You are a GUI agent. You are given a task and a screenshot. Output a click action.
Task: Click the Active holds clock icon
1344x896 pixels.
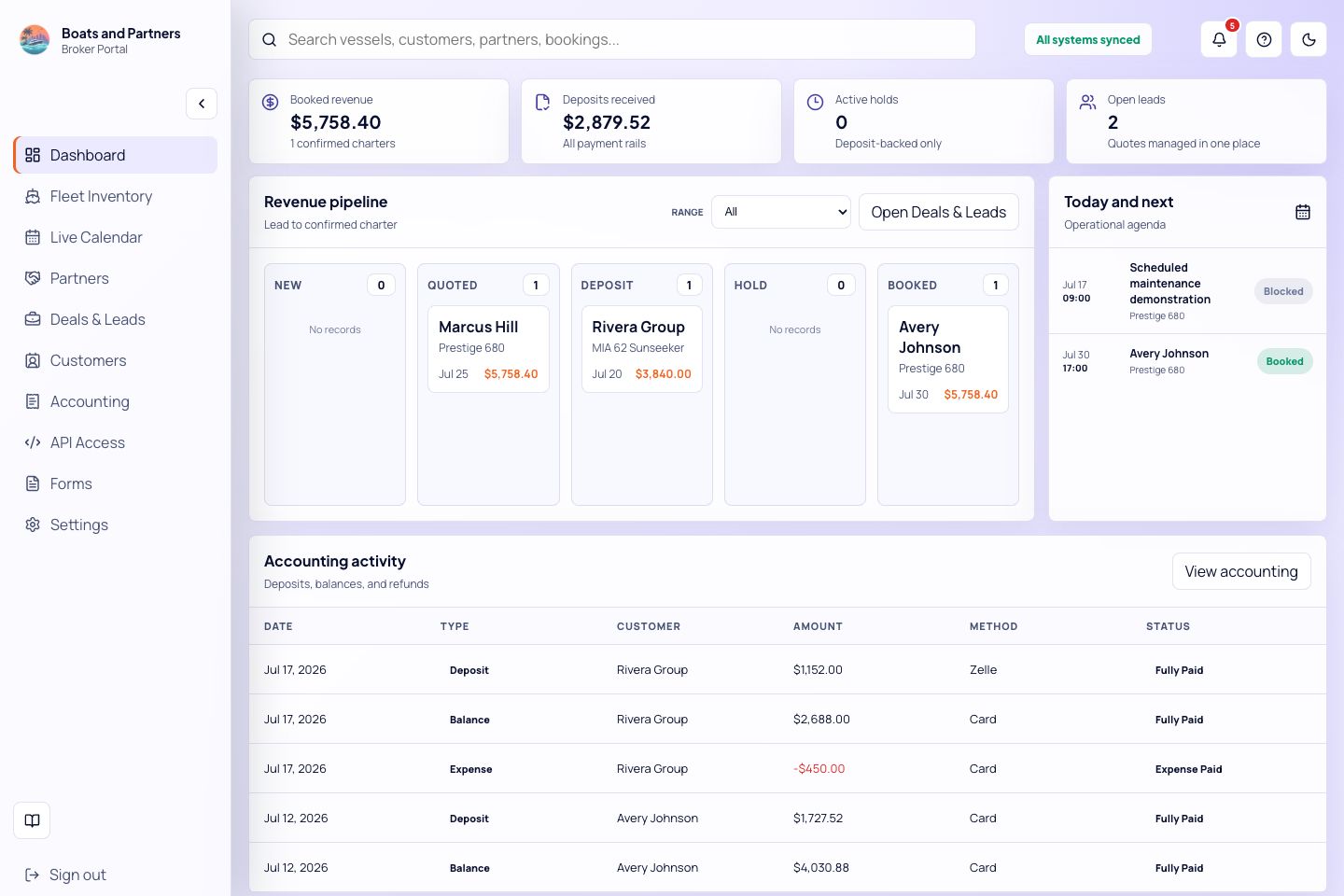815,102
